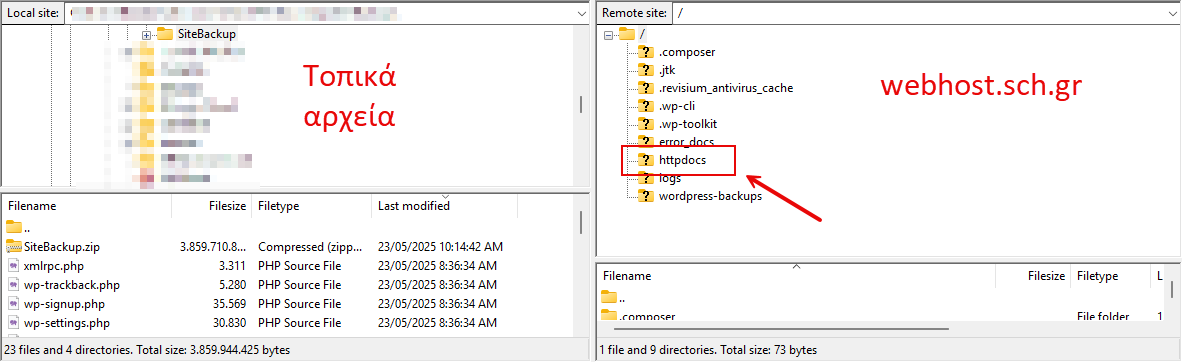Image resolution: width=1182 pixels, height=362 pixels.
Task: Click the 30.830 filesize value
Action: [x=229, y=323]
